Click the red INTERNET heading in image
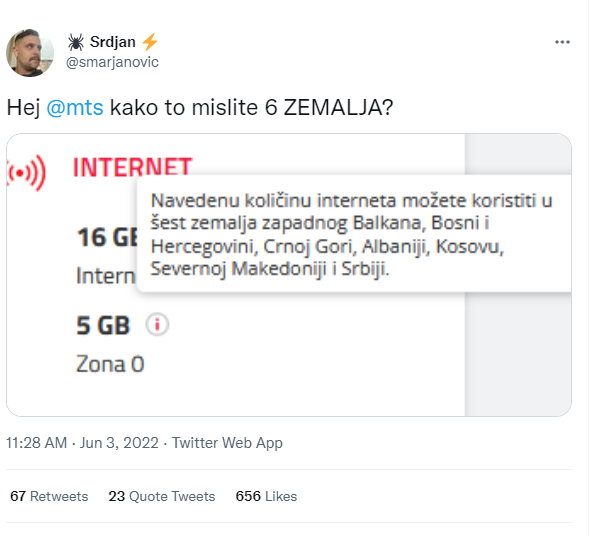 tap(131, 167)
